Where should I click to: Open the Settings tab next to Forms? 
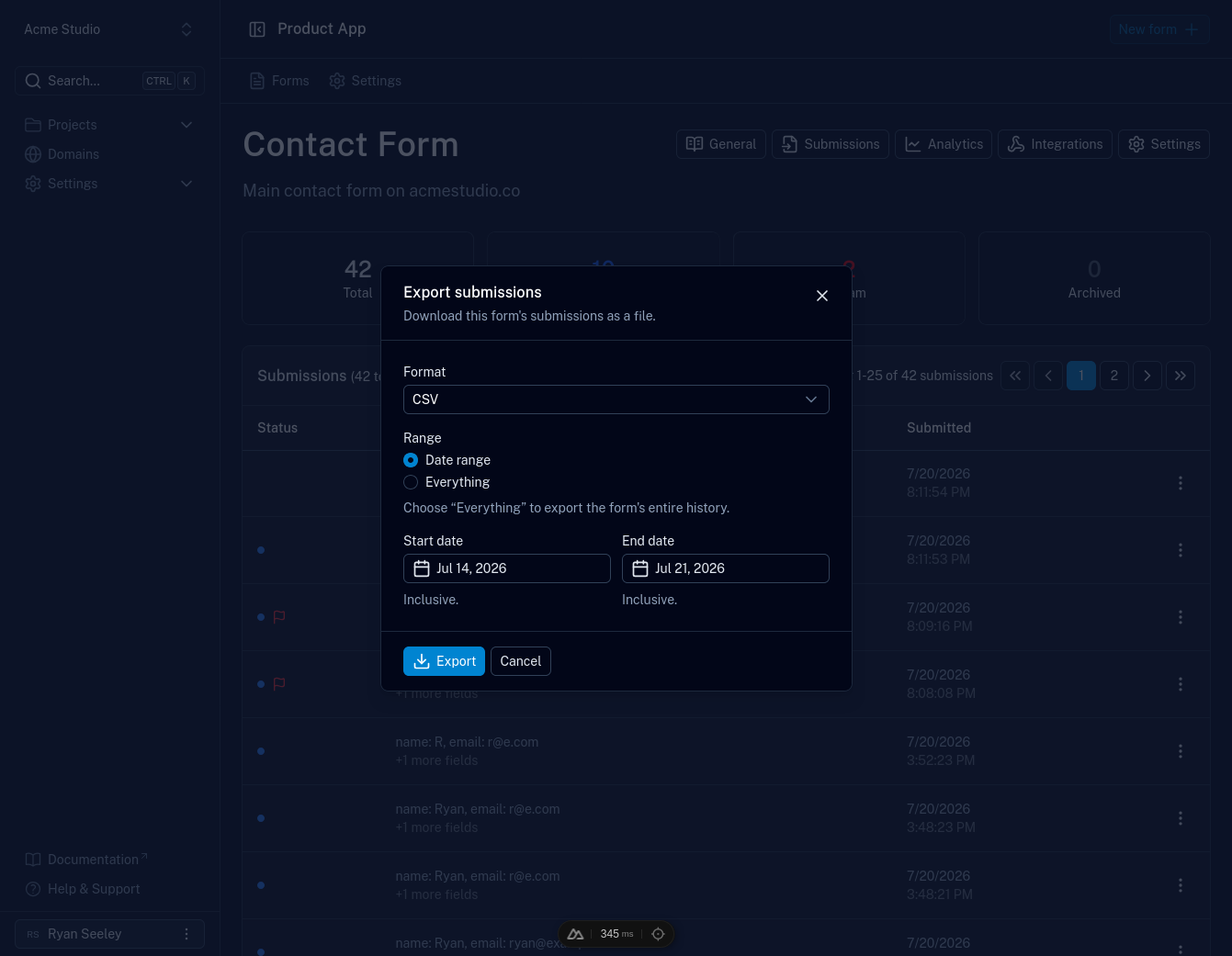pyautogui.click(x=365, y=81)
